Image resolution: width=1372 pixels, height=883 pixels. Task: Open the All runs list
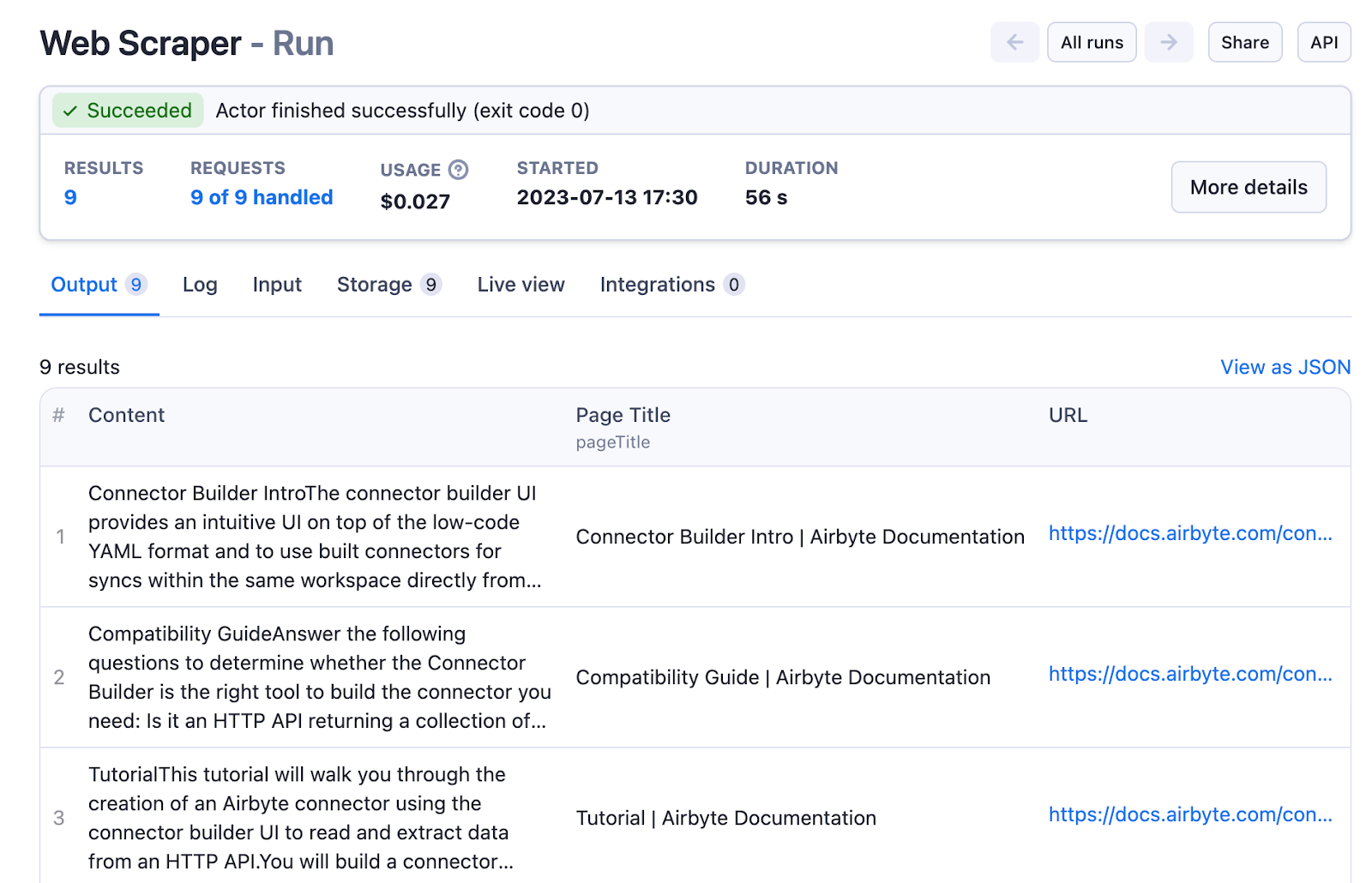click(x=1092, y=42)
